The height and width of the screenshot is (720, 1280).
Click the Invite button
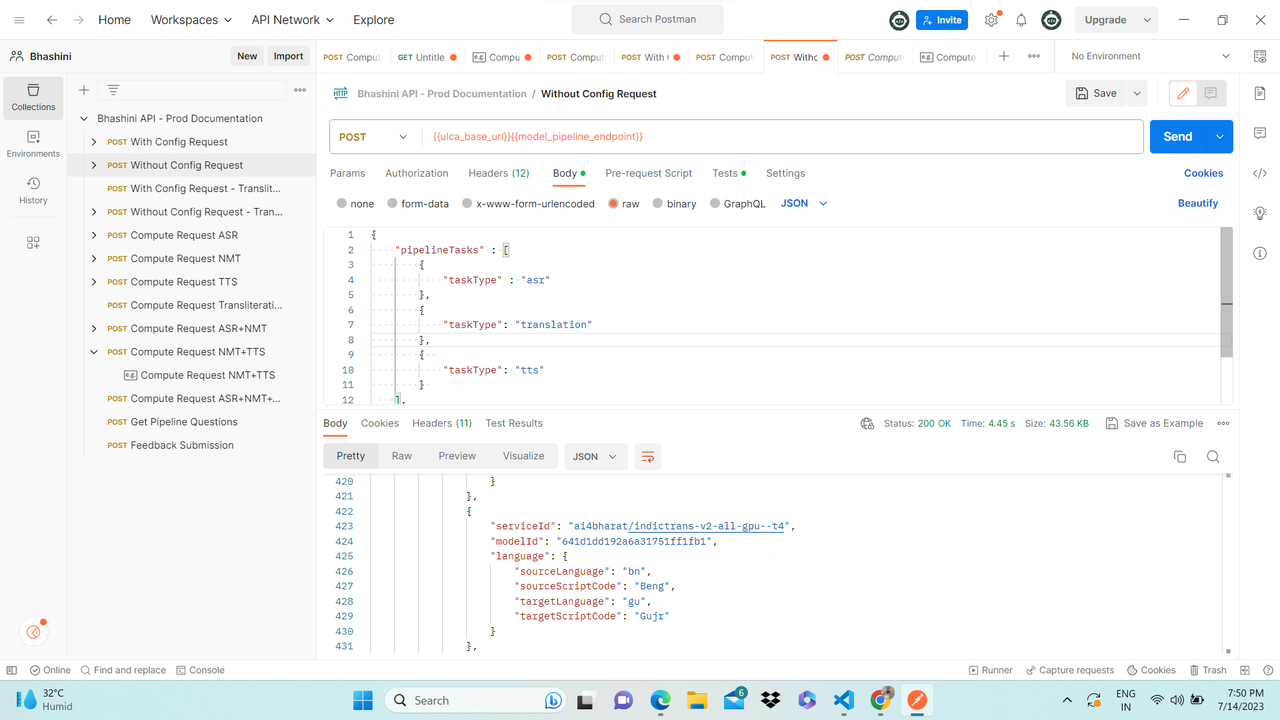point(942,20)
